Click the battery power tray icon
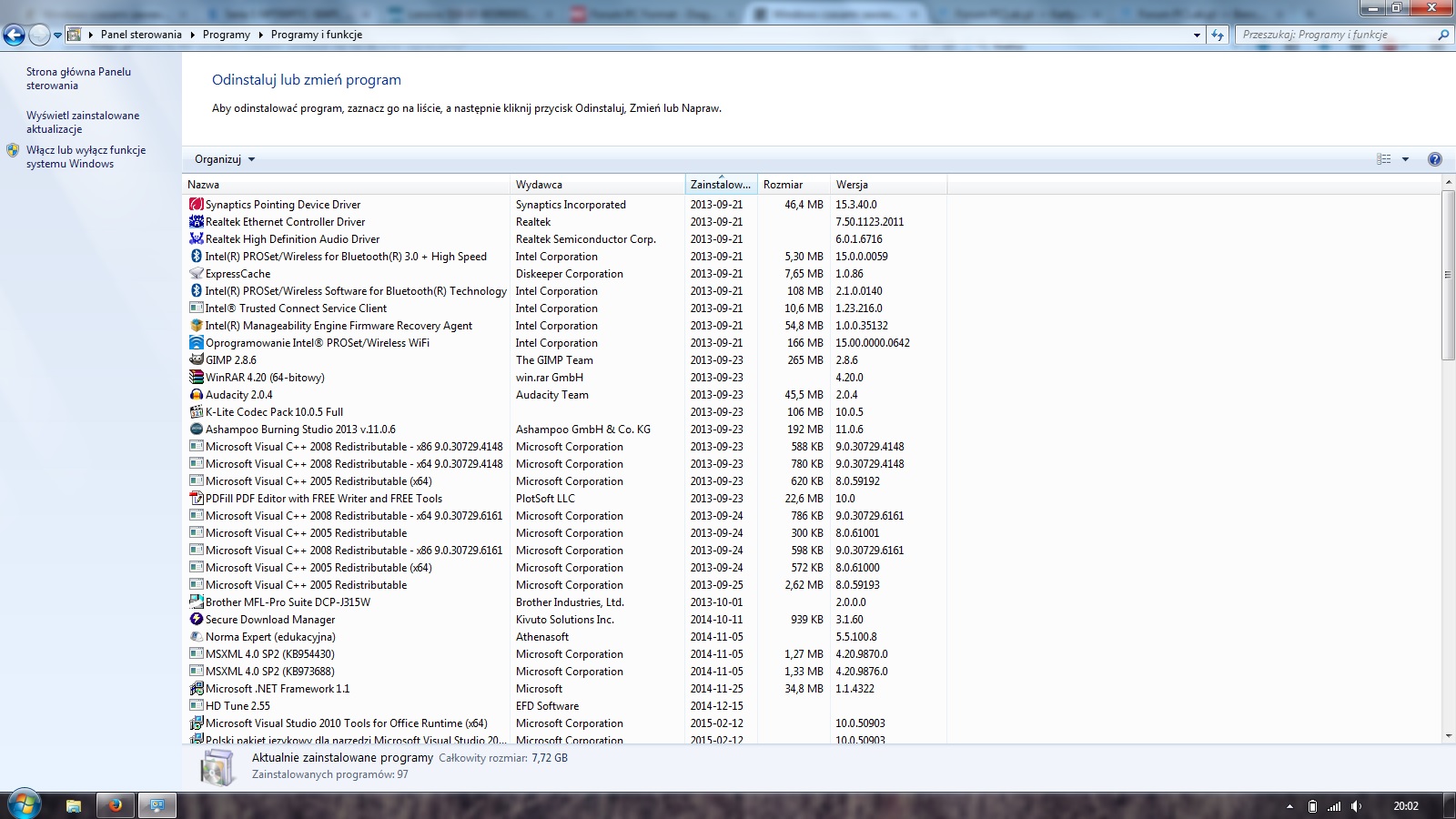1456x819 pixels. 1312,806
